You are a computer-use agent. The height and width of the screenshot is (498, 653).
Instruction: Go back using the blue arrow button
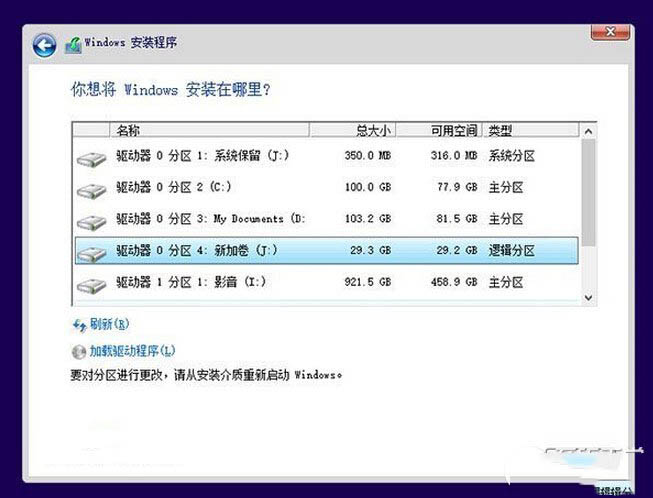(44, 45)
